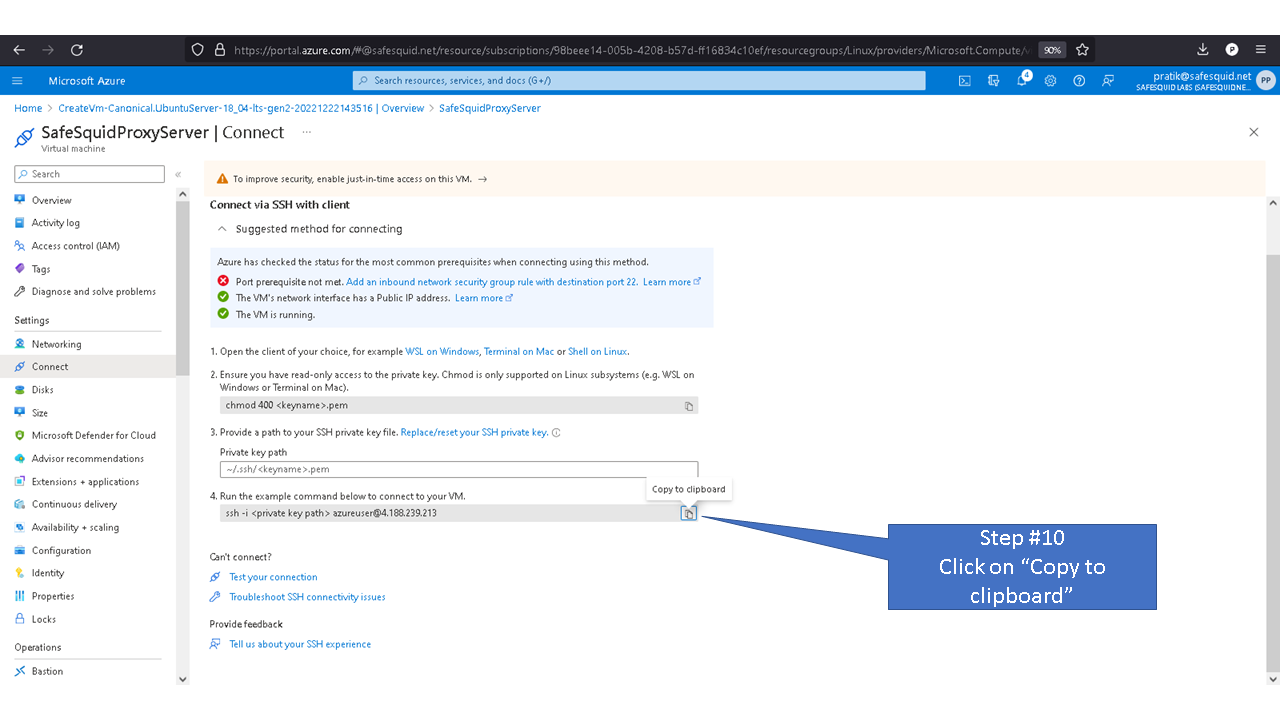Open the more options ellipsis by title
This screenshot has width=1280, height=720.
tap(306, 132)
